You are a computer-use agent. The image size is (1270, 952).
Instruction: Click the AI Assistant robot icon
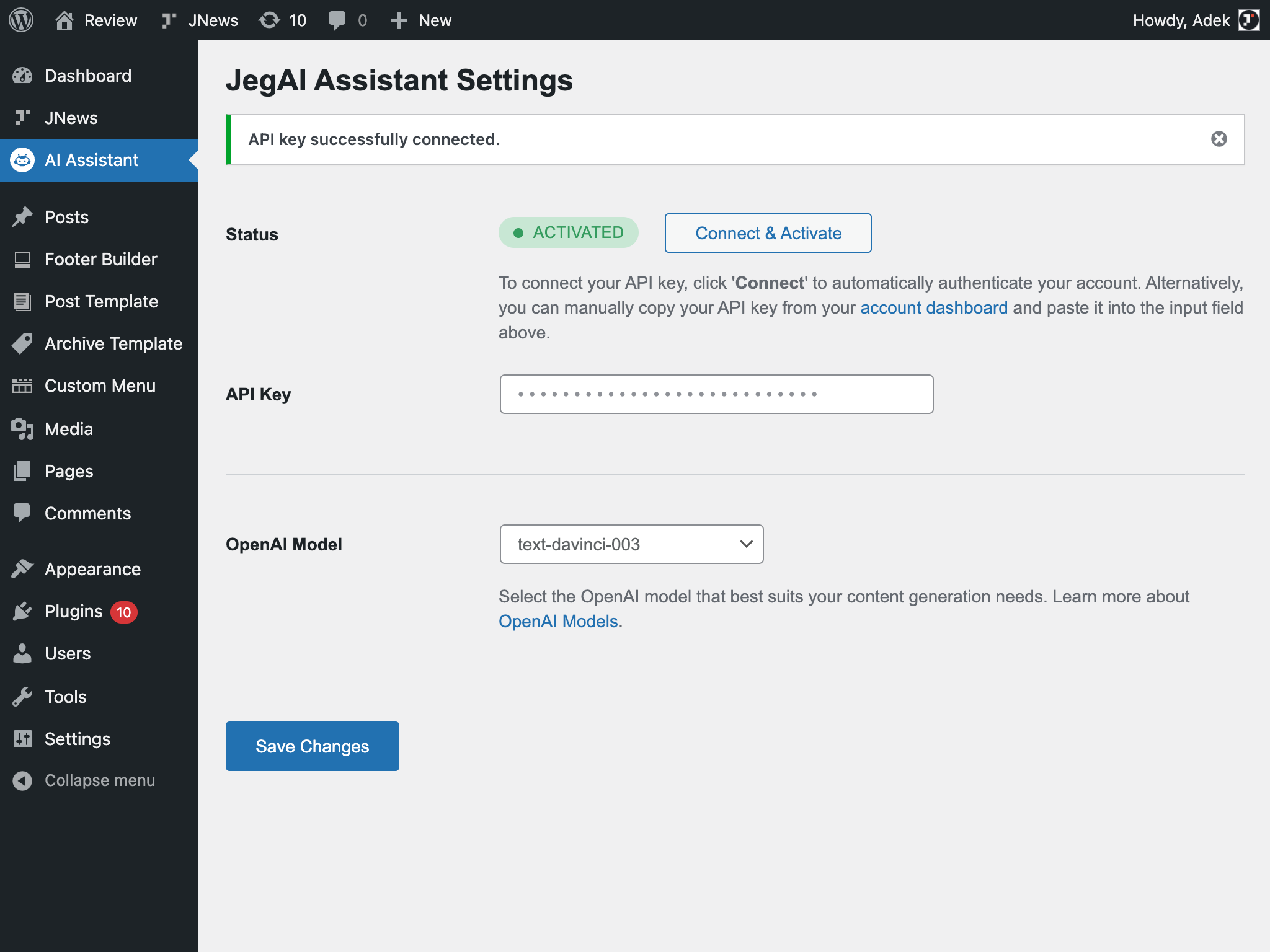22,160
